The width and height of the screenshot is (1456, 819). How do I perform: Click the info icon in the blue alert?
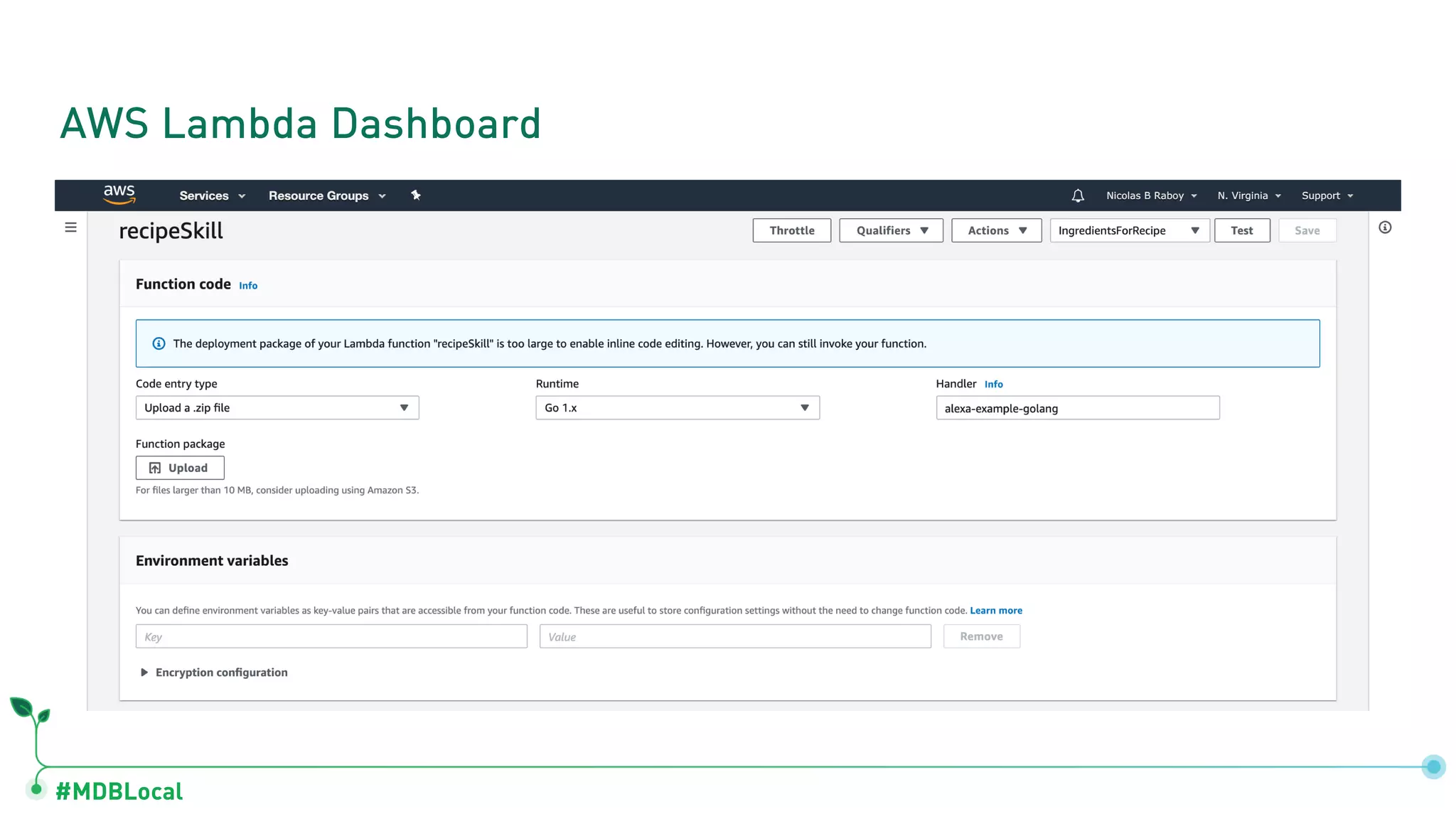click(159, 343)
